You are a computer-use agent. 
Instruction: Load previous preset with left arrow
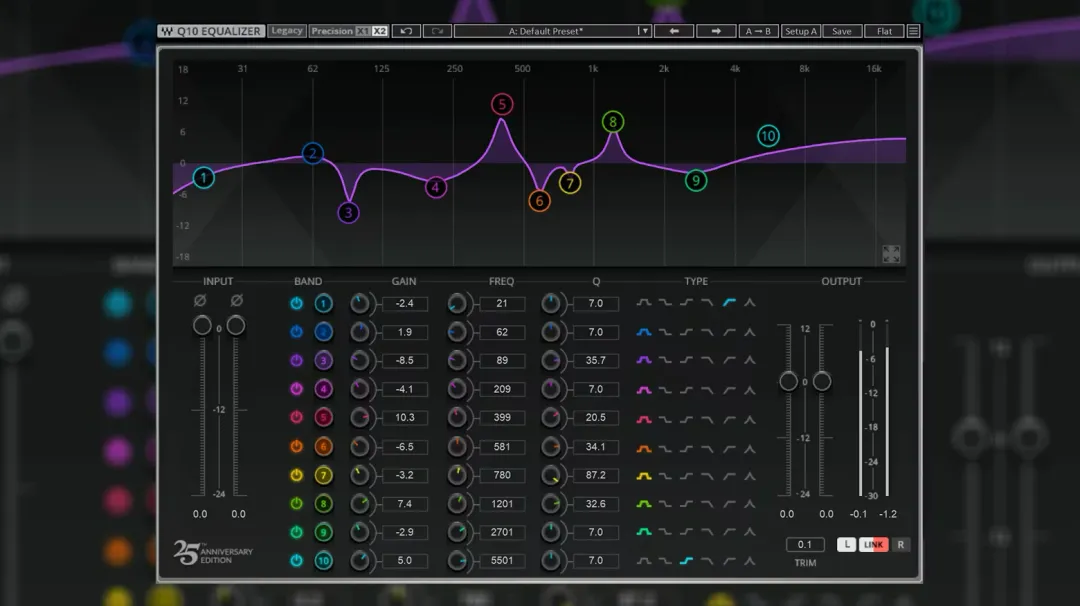[x=674, y=31]
